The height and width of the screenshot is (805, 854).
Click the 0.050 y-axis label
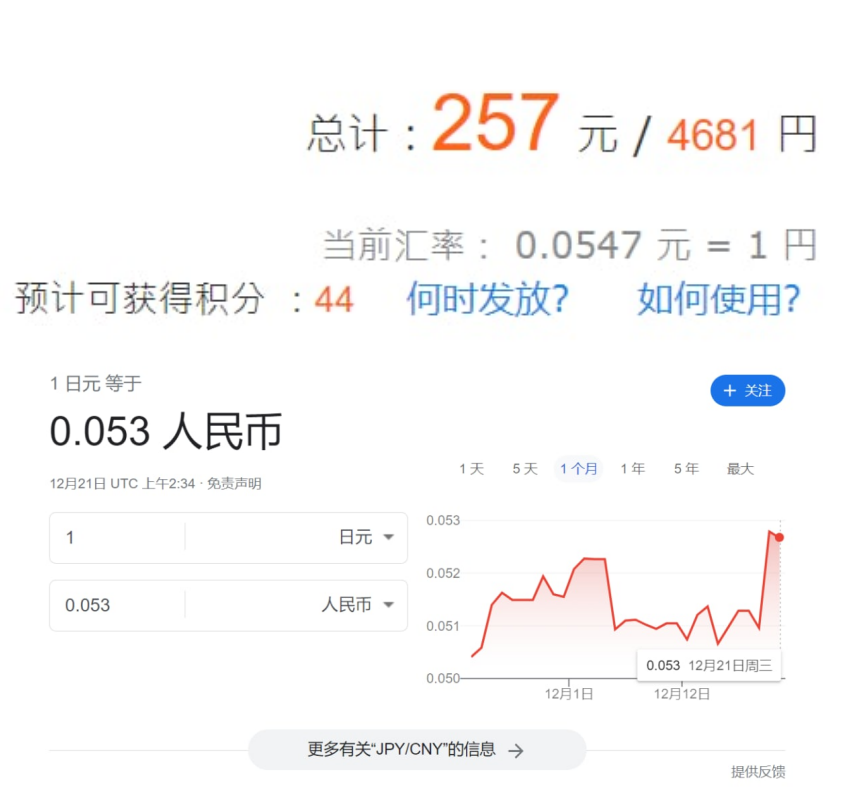click(443, 678)
